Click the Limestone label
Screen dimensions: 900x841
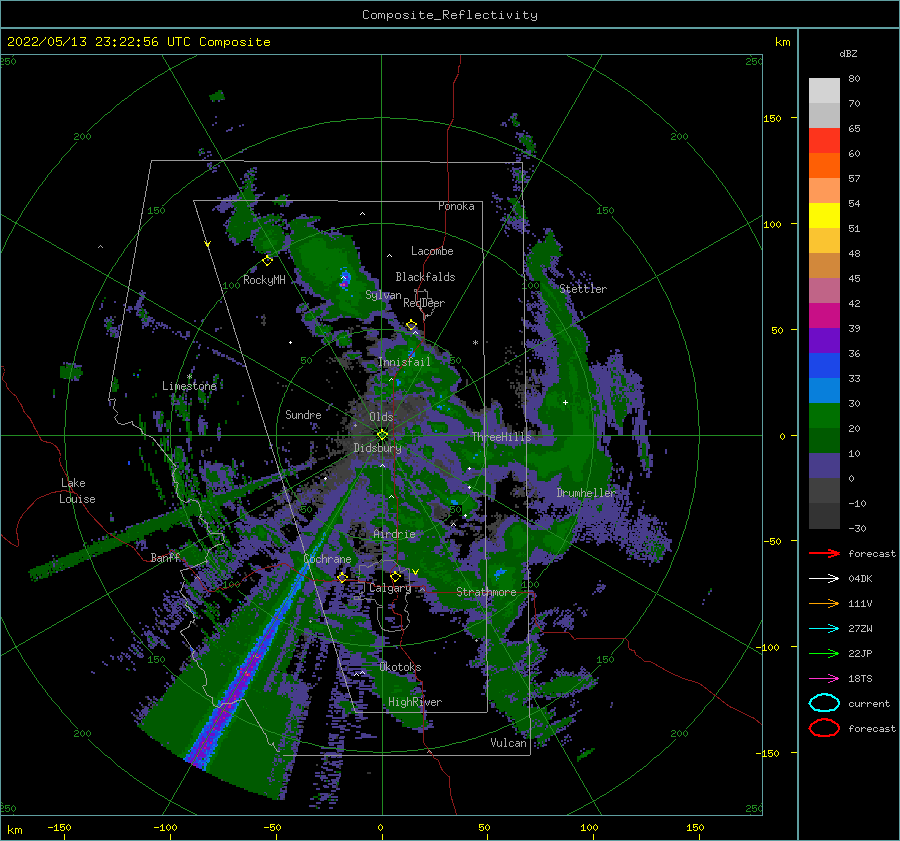(x=189, y=386)
